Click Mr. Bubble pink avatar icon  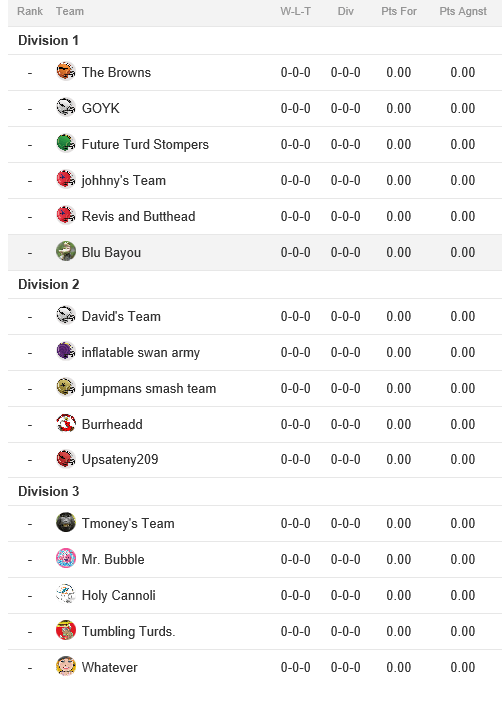coord(66,559)
